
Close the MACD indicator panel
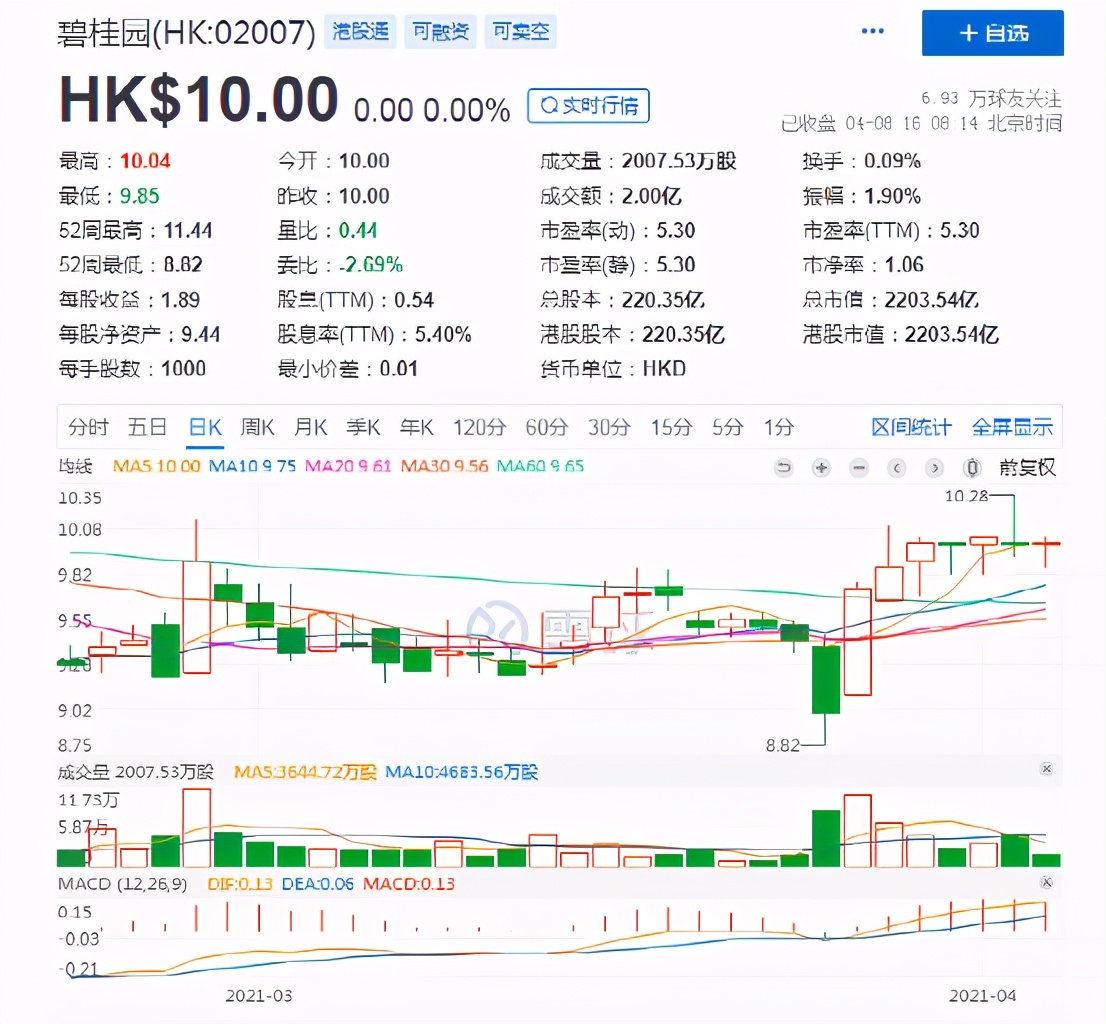tap(1047, 882)
